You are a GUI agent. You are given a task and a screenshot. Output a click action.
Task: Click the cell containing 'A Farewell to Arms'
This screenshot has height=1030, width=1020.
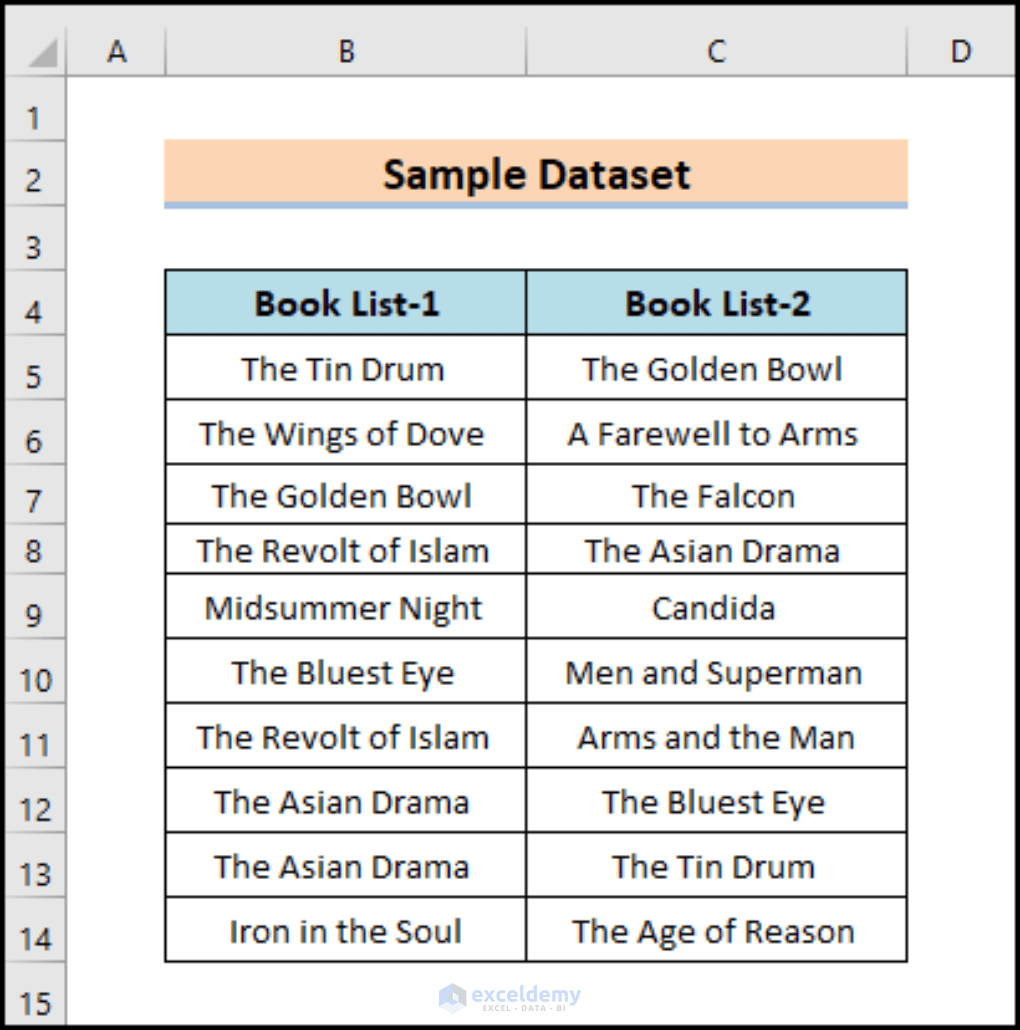coord(715,433)
